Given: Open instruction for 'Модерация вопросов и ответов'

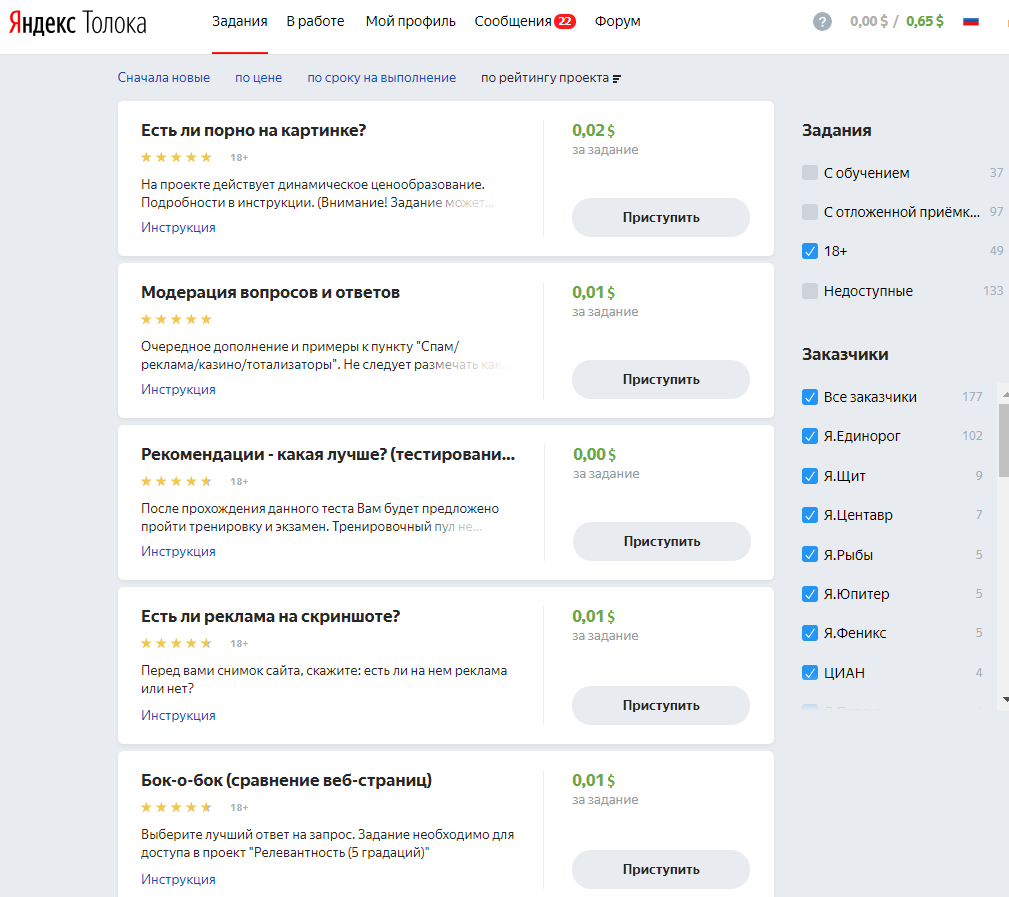Looking at the screenshot, I should click(178, 389).
